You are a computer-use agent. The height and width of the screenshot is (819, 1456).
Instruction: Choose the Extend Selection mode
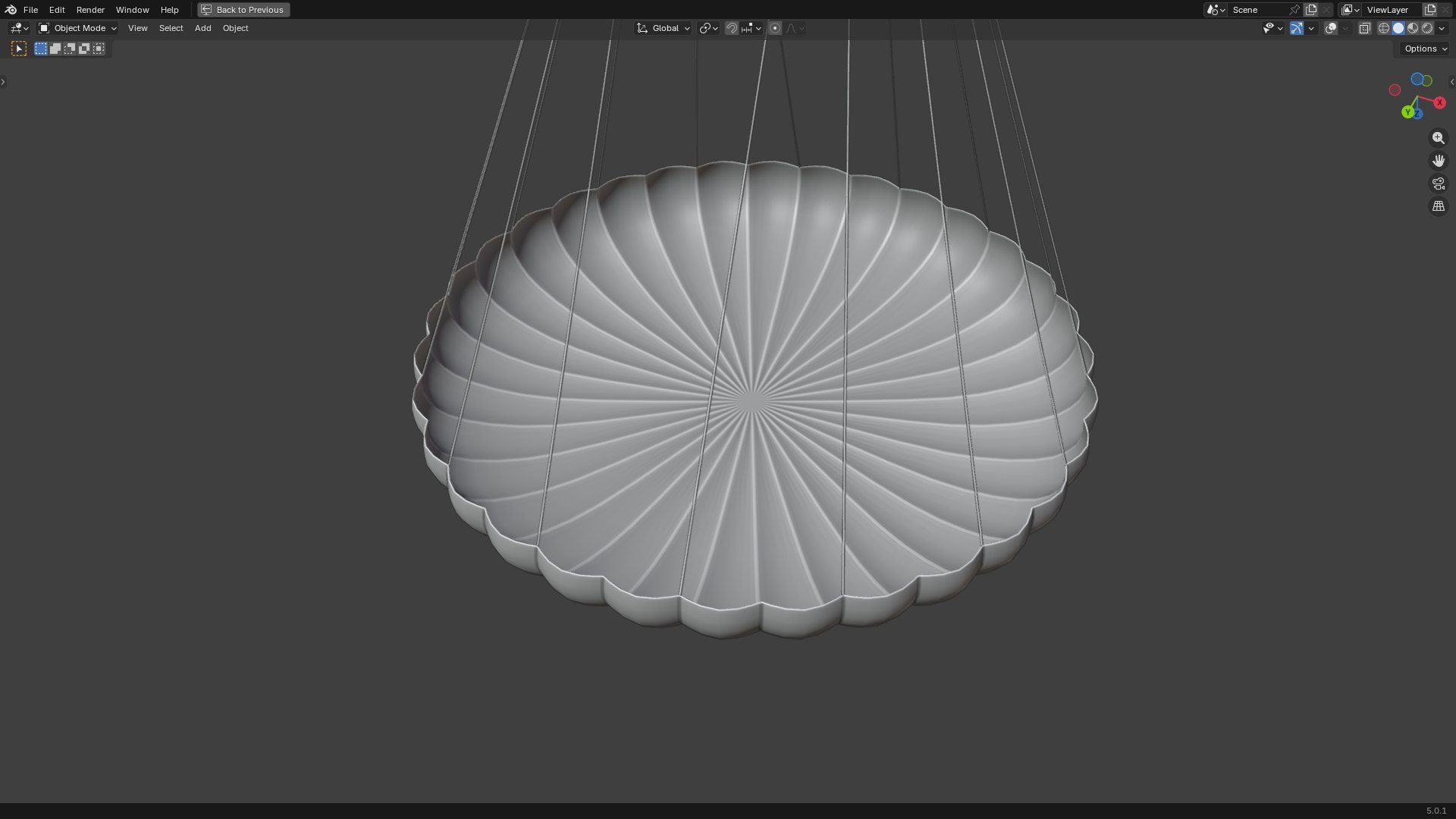pos(55,49)
